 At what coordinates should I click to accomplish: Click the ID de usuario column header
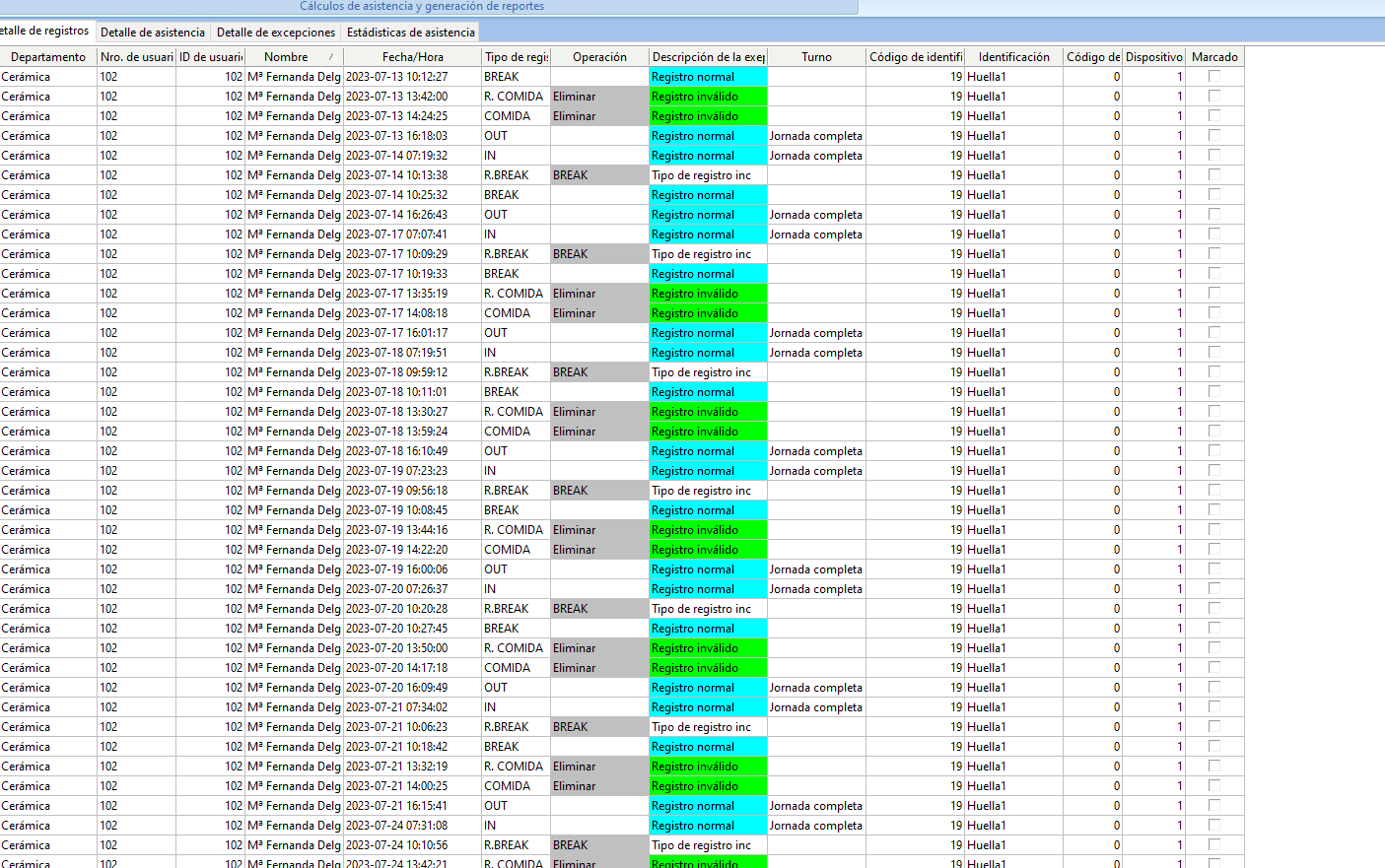click(210, 57)
